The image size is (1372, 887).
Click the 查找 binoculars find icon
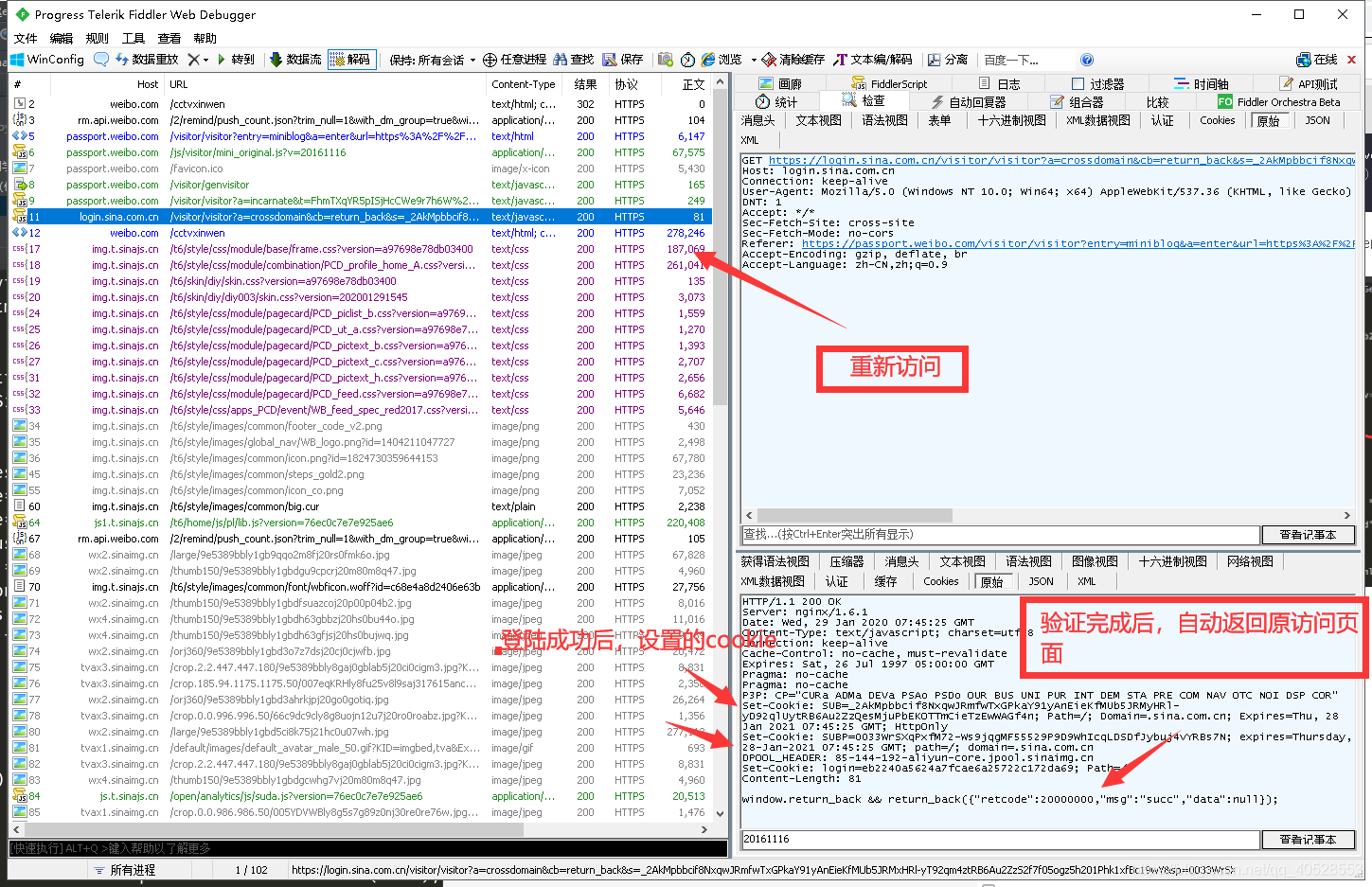coord(560,60)
